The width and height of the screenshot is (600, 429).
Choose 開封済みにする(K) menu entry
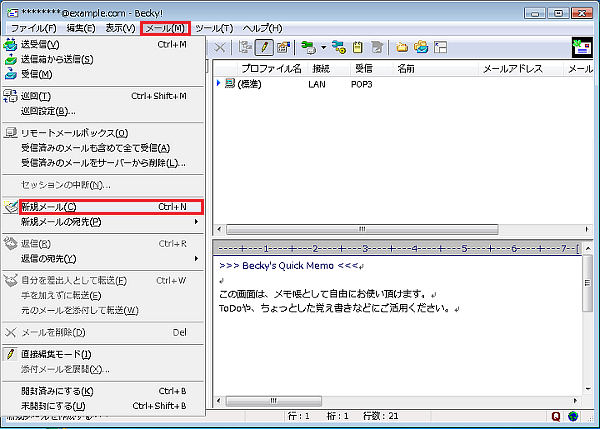click(103, 391)
